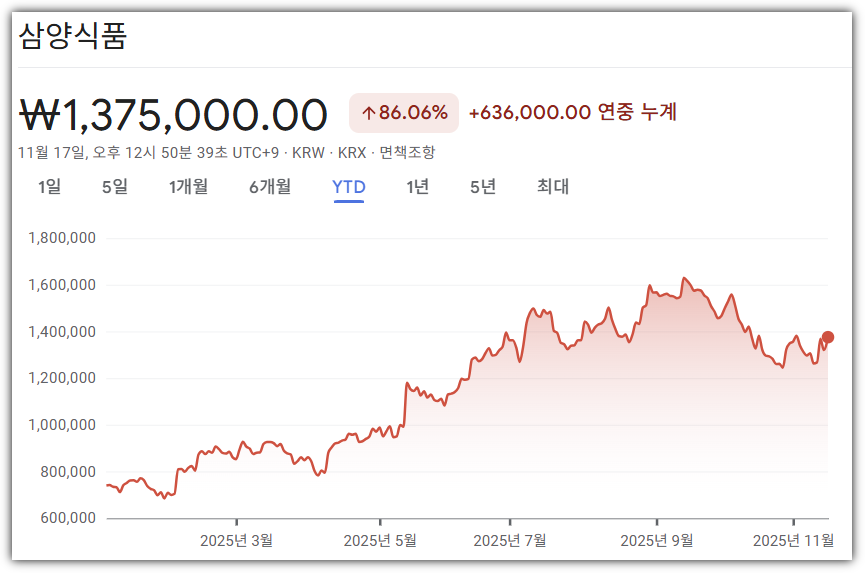
Task: Switch chart to 1개월 range
Action: click(188, 186)
